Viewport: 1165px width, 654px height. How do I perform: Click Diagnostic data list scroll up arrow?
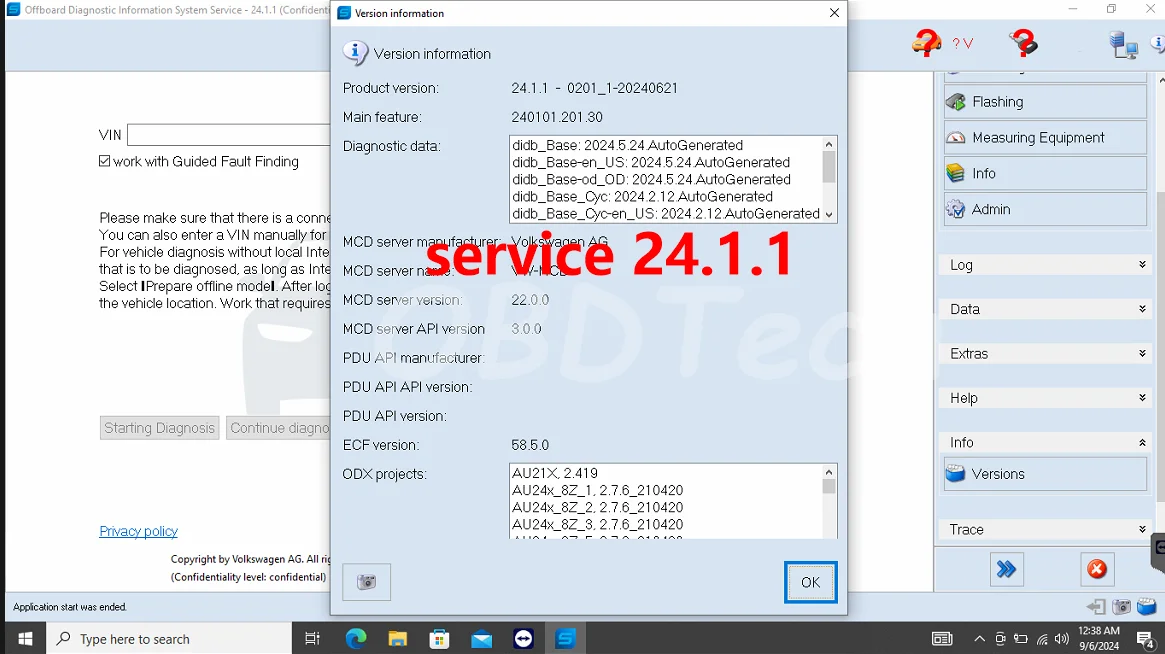(829, 144)
